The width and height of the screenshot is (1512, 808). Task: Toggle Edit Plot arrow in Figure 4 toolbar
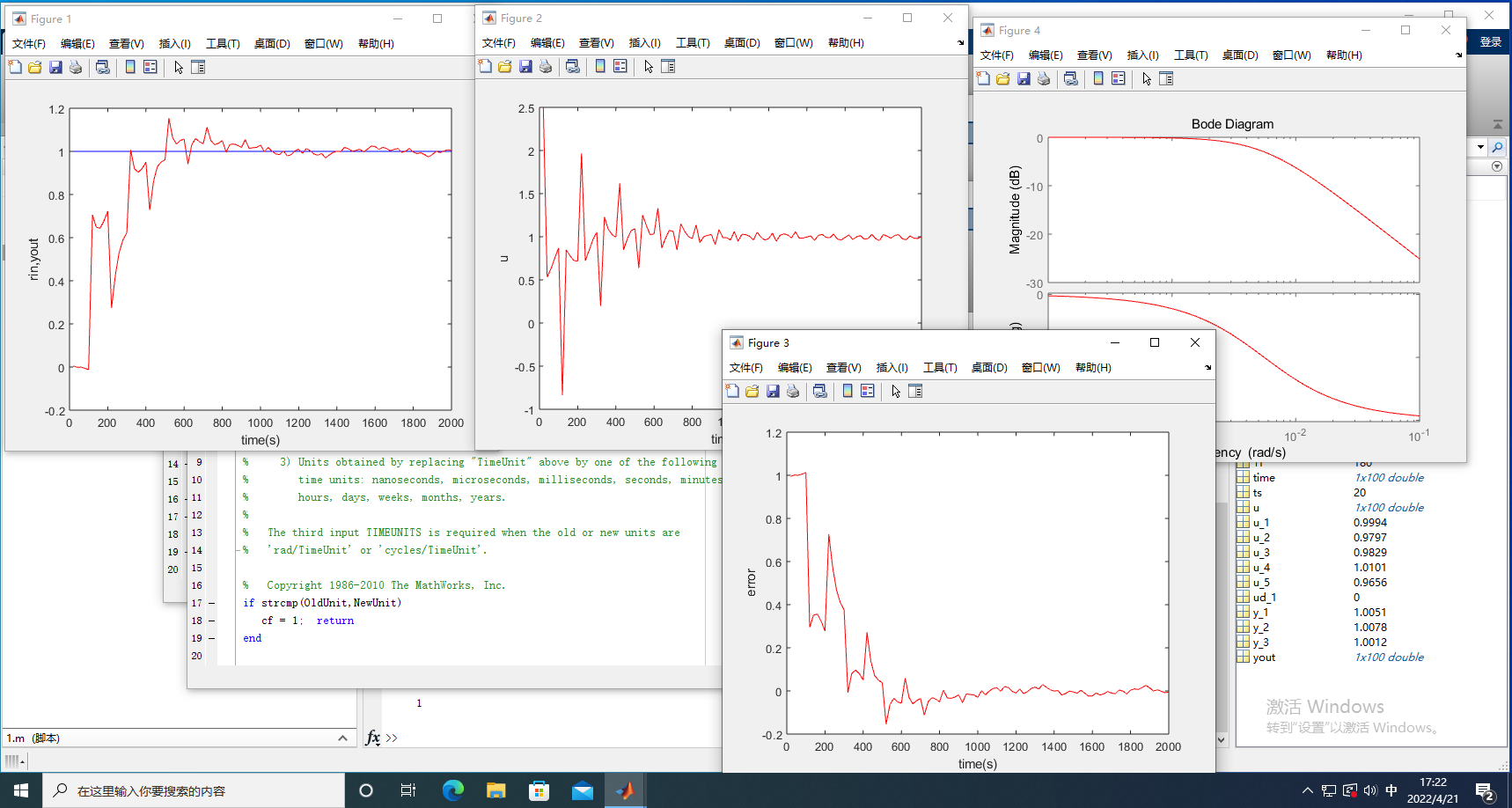pyautogui.click(x=1146, y=78)
